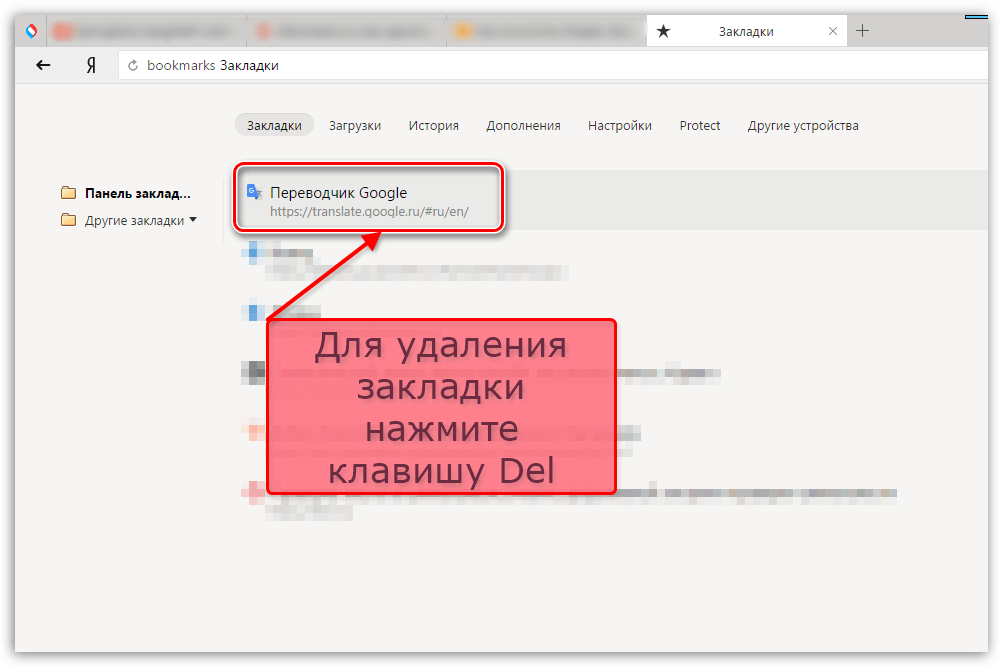The height and width of the screenshot is (667, 1003).
Task: Go to the Дополнения section
Action: point(523,125)
